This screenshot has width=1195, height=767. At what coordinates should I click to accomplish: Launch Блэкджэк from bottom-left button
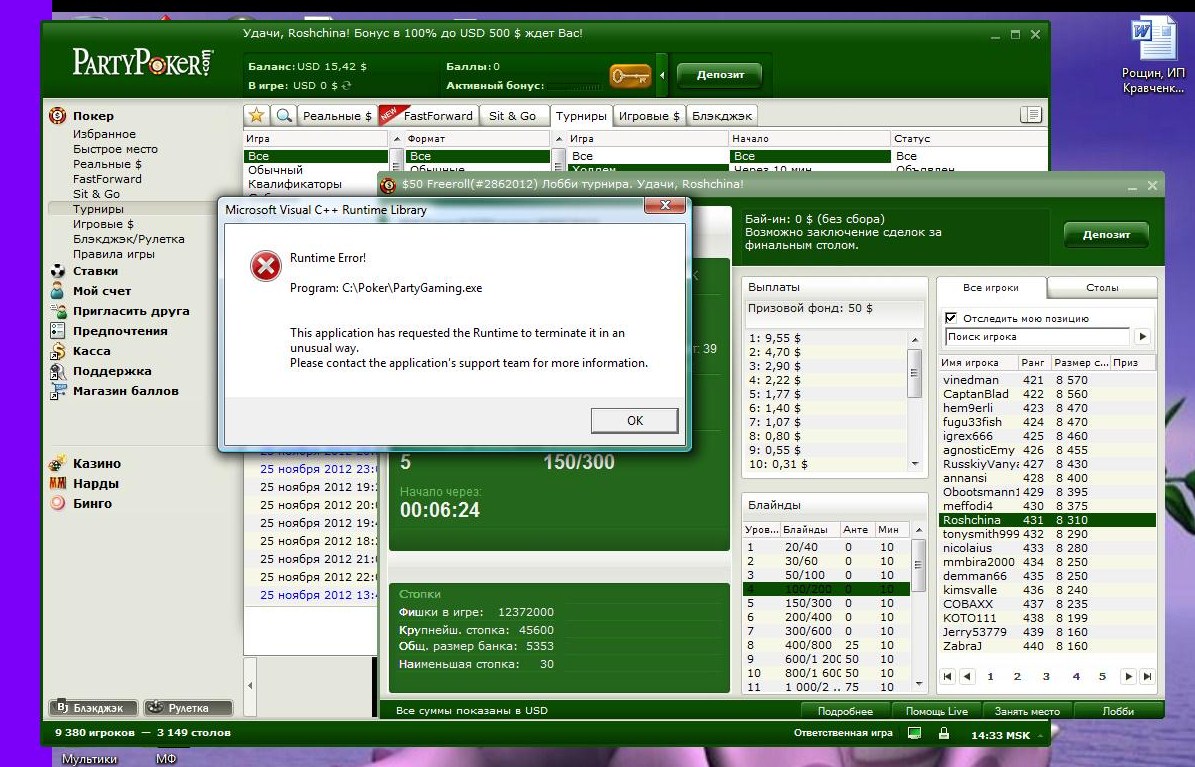pos(93,708)
